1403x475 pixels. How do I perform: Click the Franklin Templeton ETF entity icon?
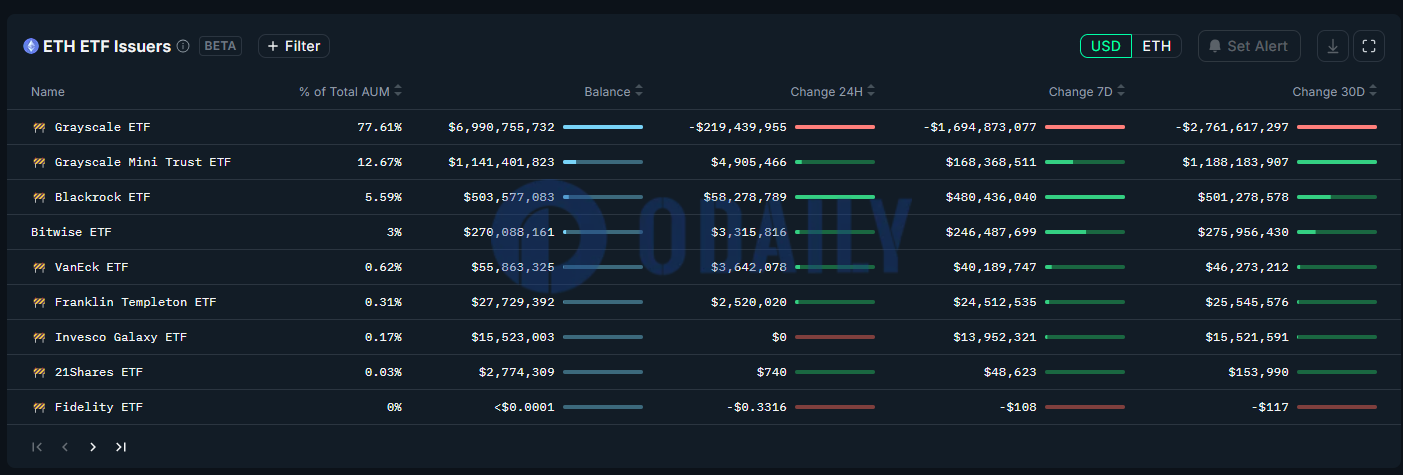pos(39,302)
